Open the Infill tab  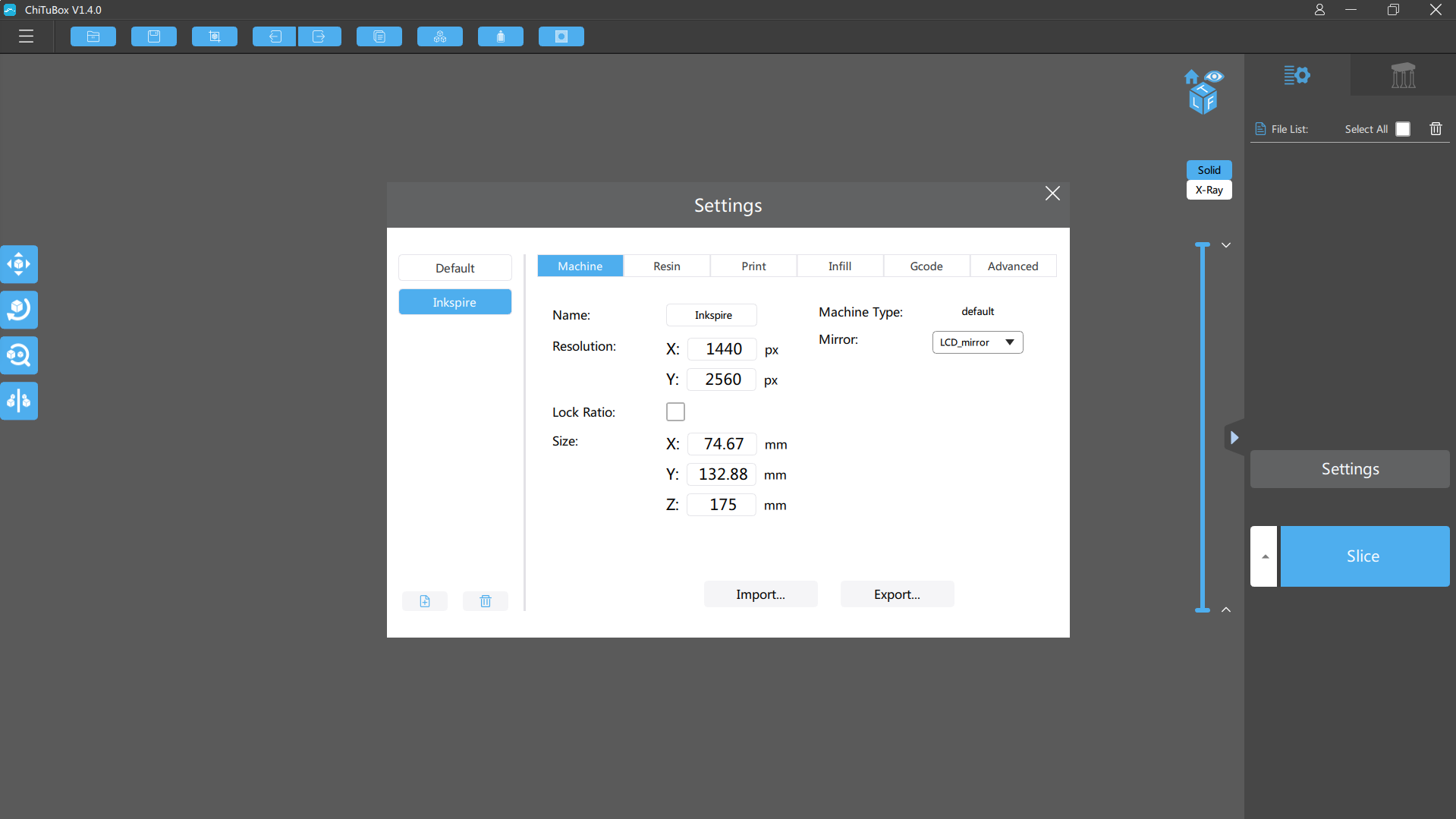click(840, 266)
